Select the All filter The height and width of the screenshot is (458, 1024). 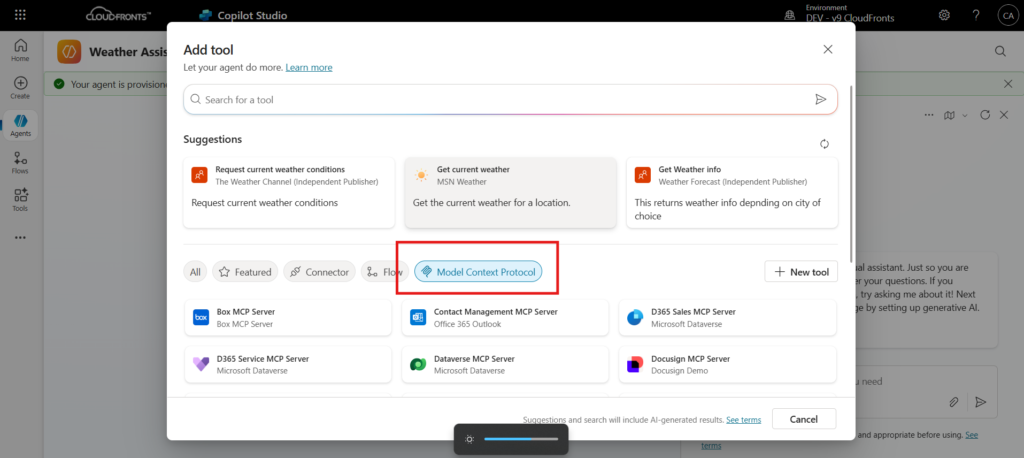(x=195, y=272)
